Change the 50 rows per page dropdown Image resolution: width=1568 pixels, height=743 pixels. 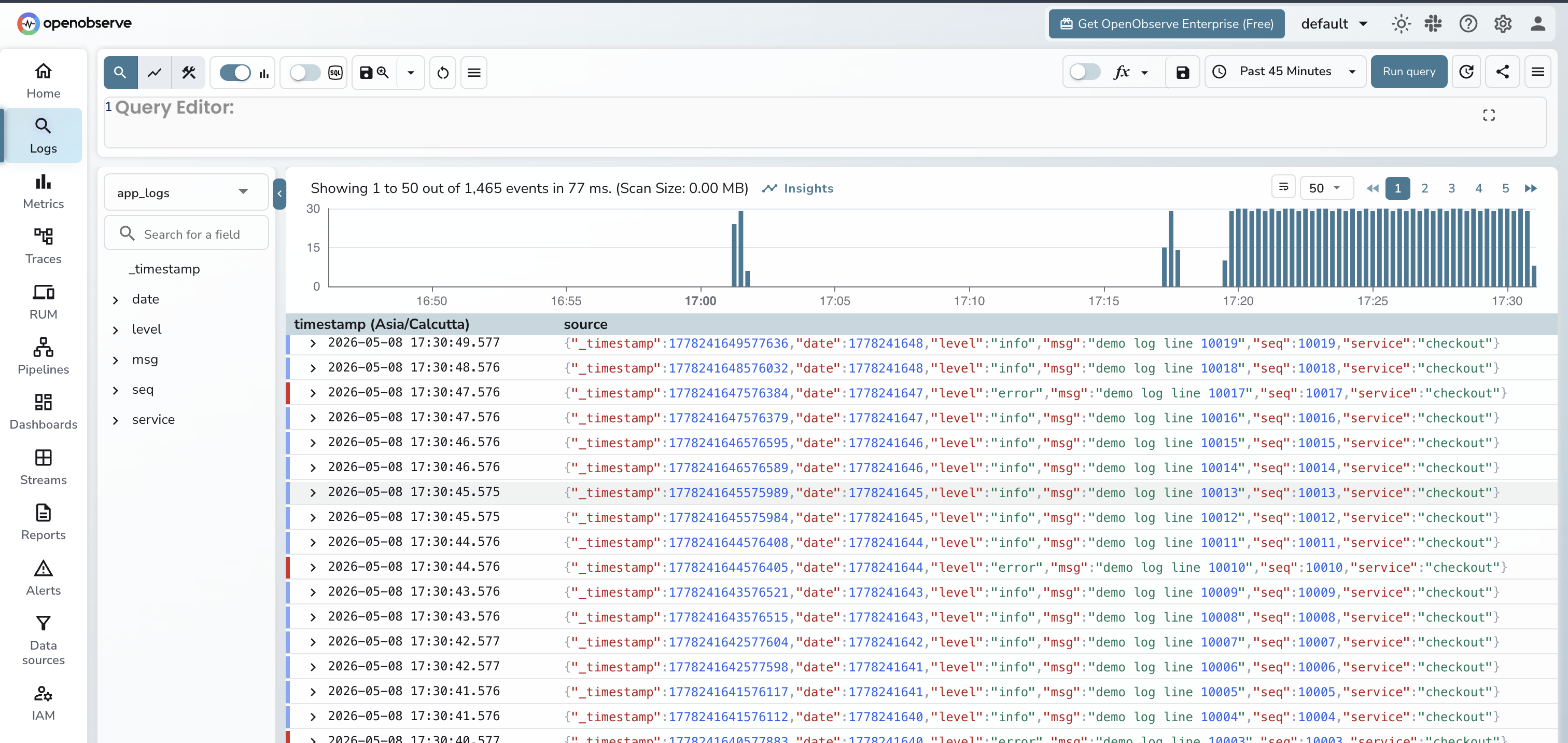click(1326, 188)
